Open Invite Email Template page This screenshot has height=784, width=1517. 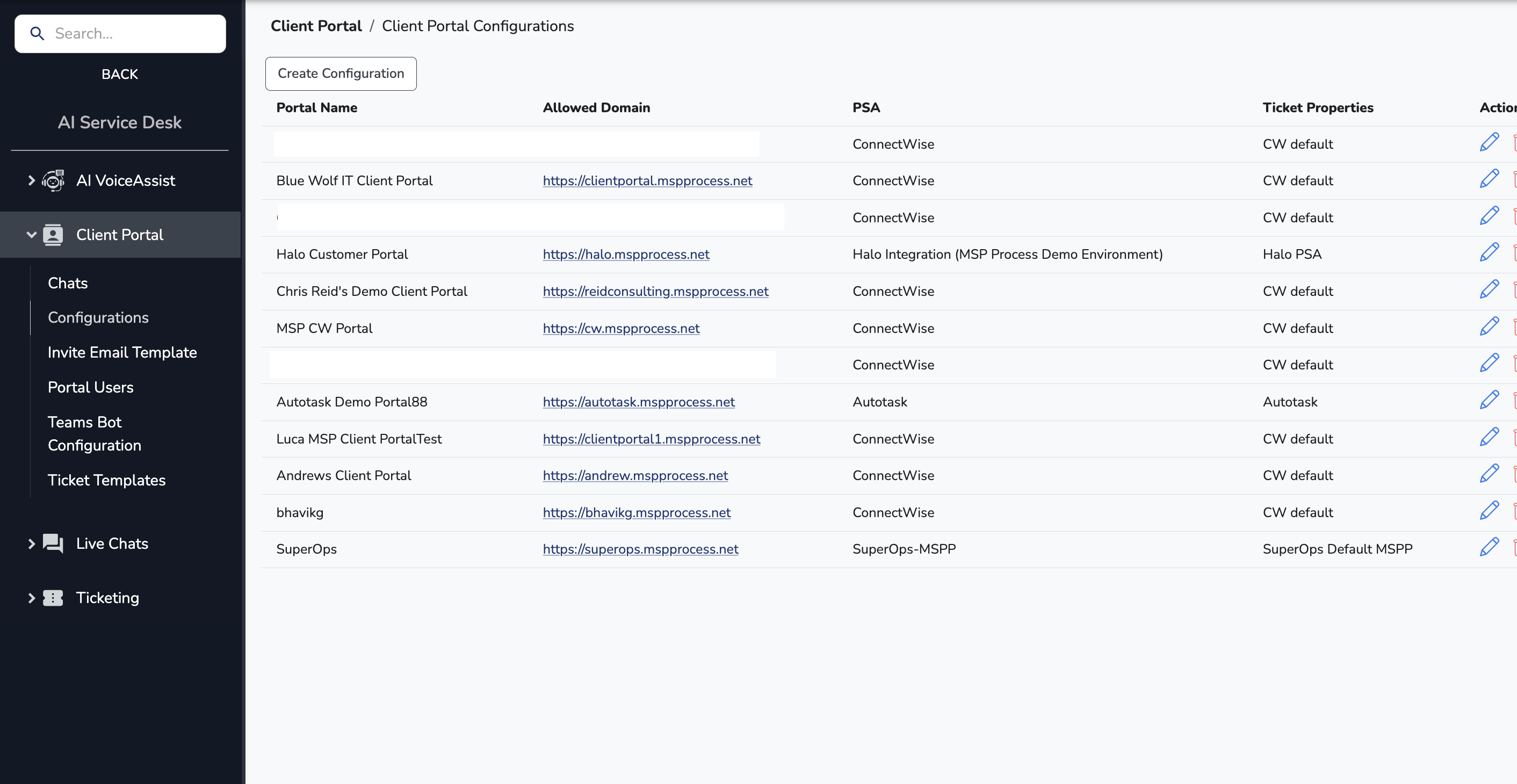pyautogui.click(x=122, y=353)
